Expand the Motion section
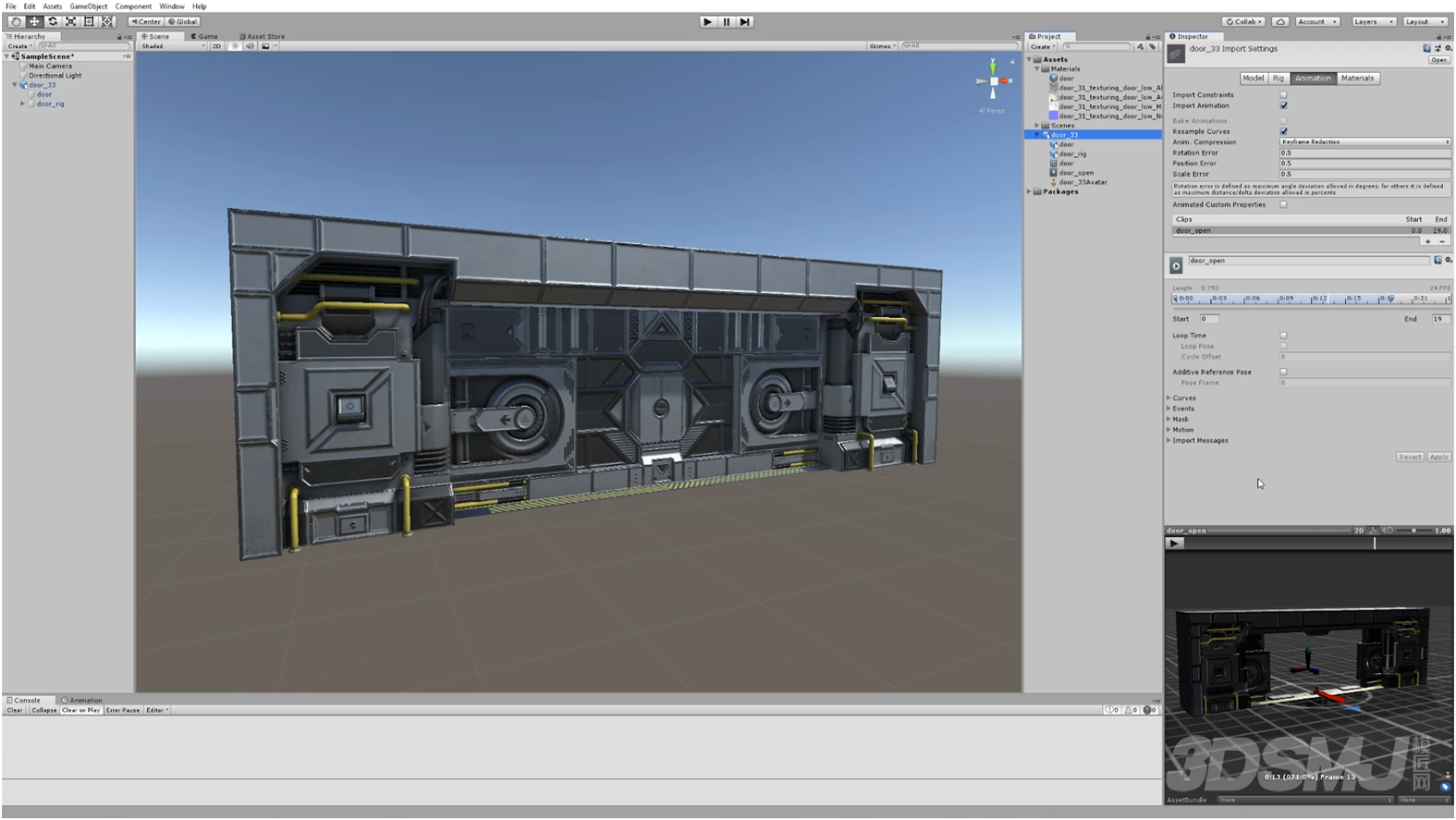The image size is (1456, 820). point(1168,430)
